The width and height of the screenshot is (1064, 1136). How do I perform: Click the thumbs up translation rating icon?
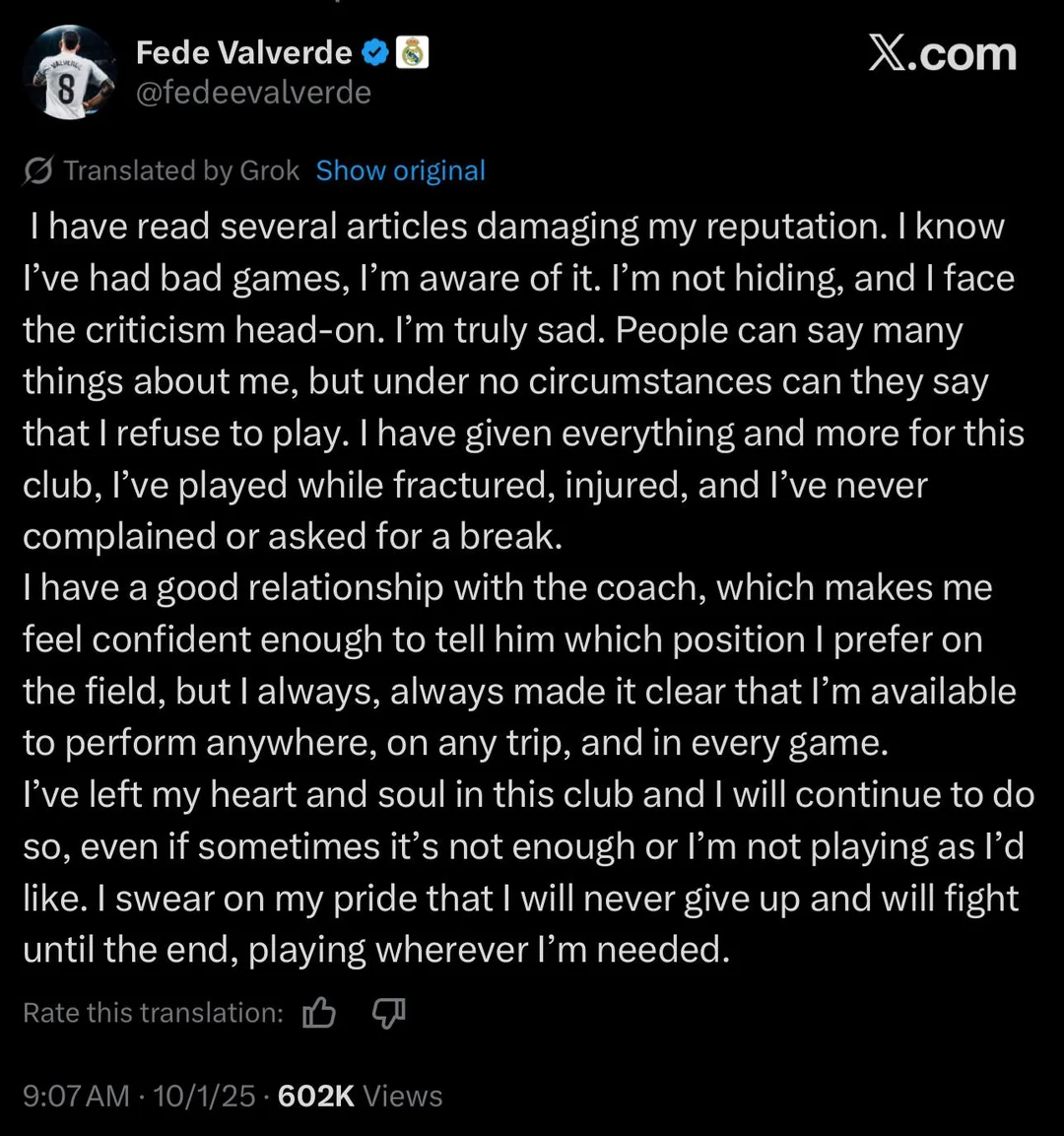coord(319,1012)
